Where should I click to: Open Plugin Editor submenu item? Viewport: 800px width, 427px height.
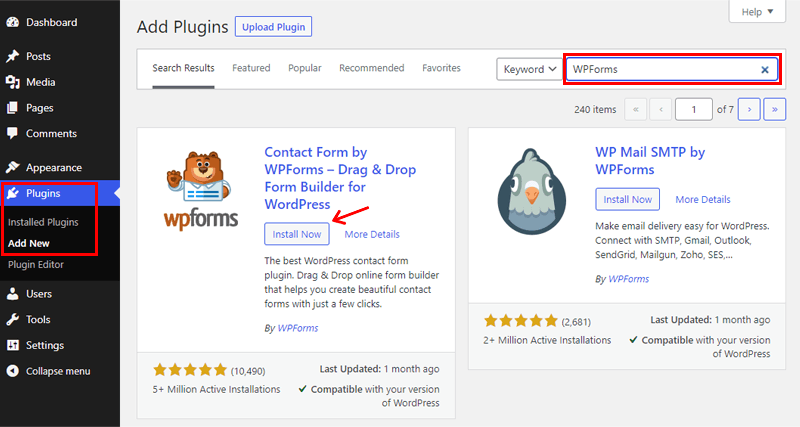point(36,264)
